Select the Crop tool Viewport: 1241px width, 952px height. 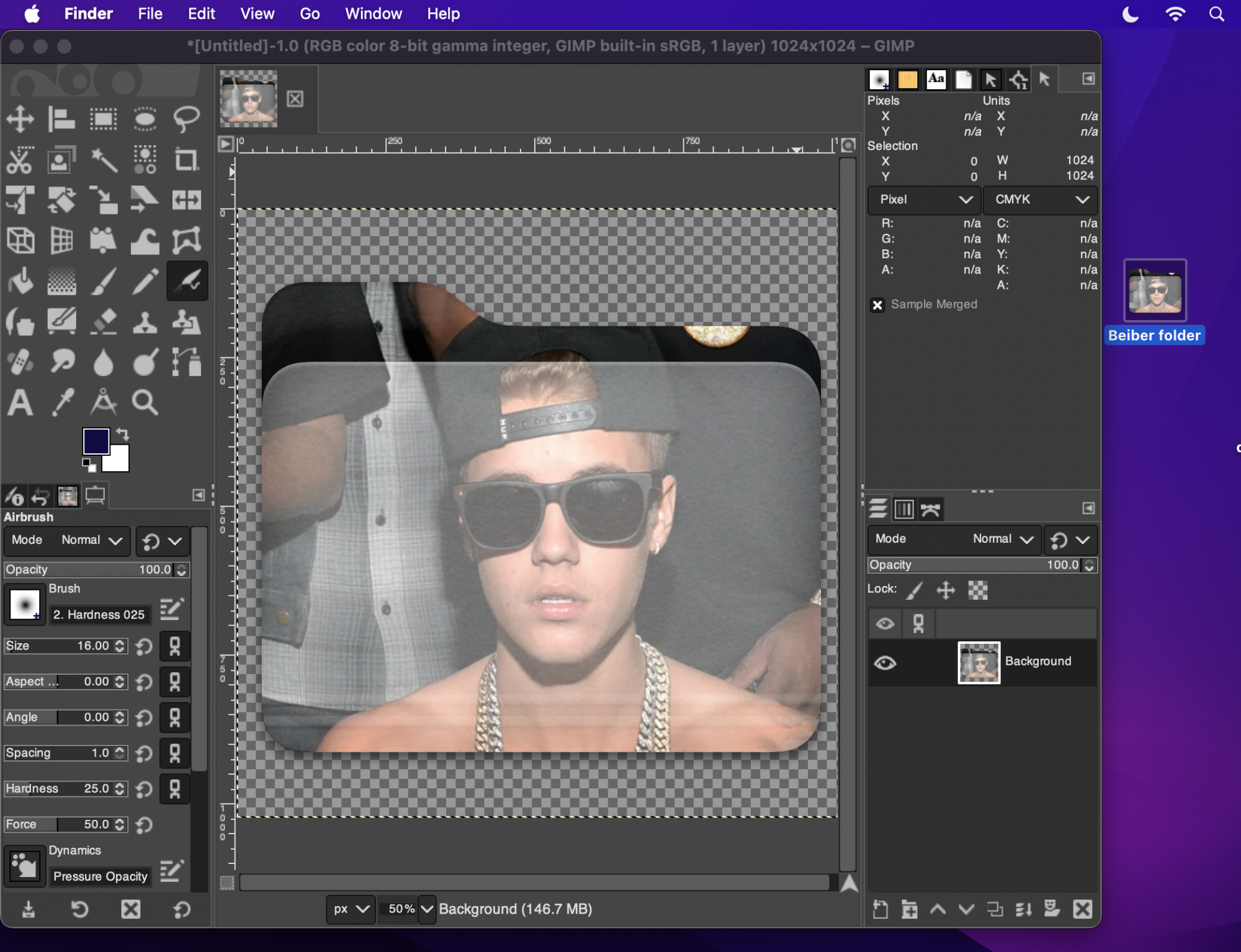pos(186,160)
